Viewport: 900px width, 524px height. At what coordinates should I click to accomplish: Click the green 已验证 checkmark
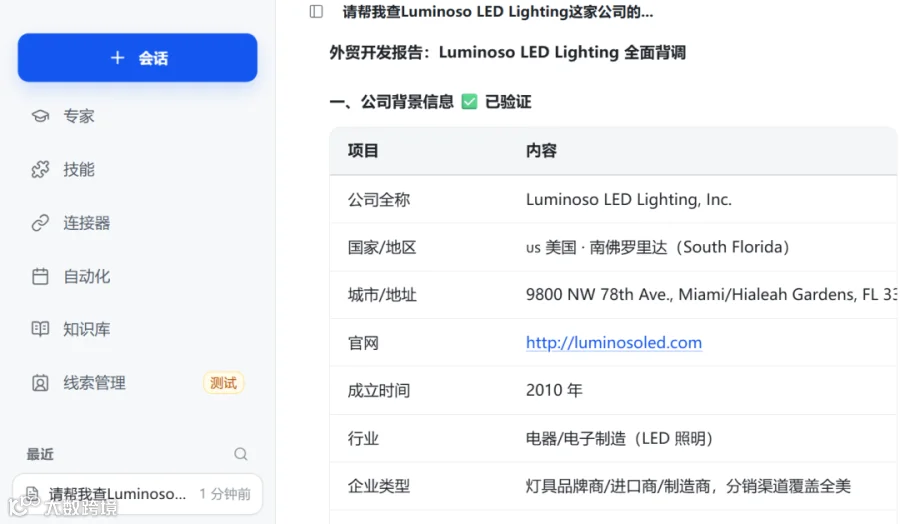click(469, 102)
